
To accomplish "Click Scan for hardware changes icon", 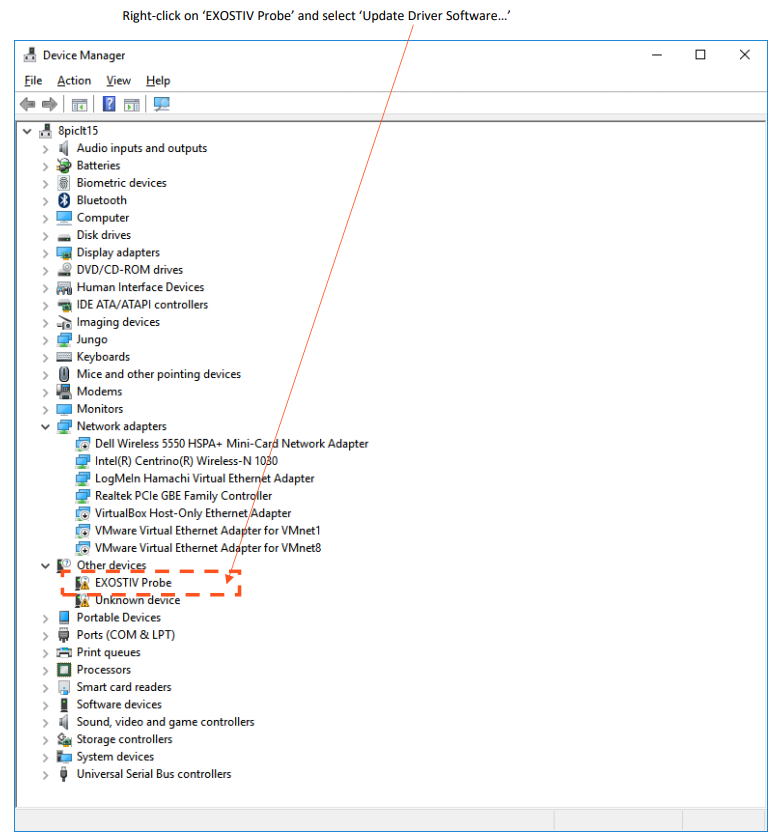I will (x=161, y=104).
